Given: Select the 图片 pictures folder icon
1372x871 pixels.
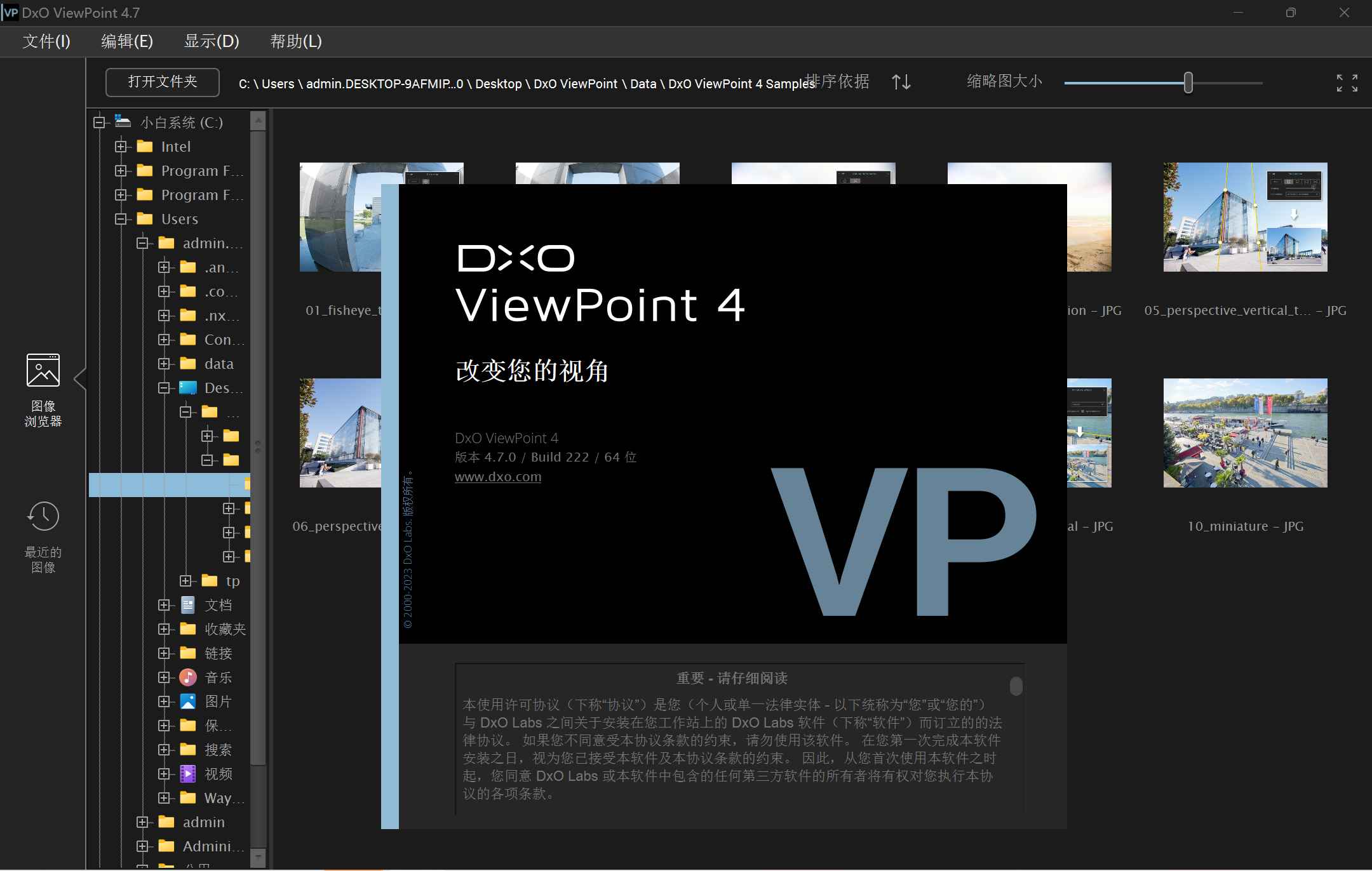Looking at the screenshot, I should [x=188, y=701].
